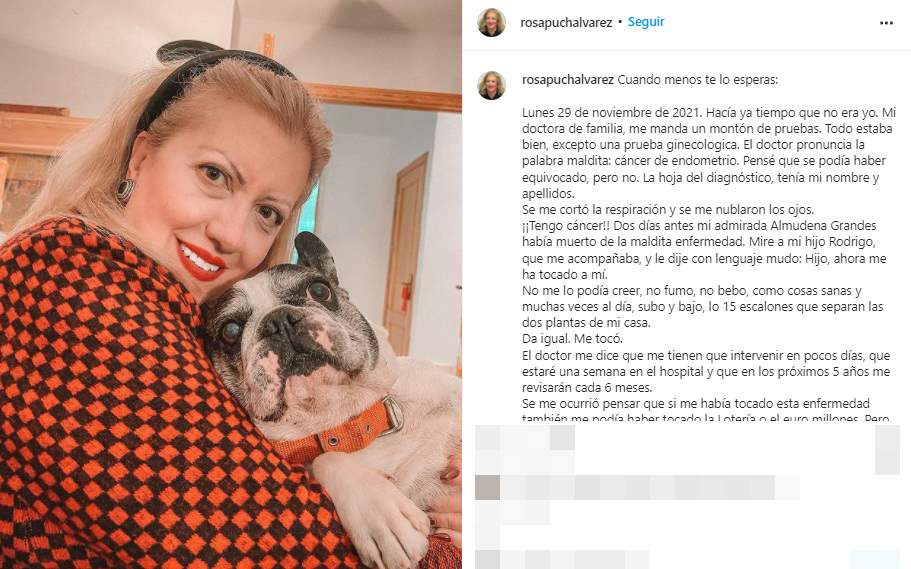The height and width of the screenshot is (569, 911).
Task: Open the three-dot more options menu
Action: click(886, 23)
